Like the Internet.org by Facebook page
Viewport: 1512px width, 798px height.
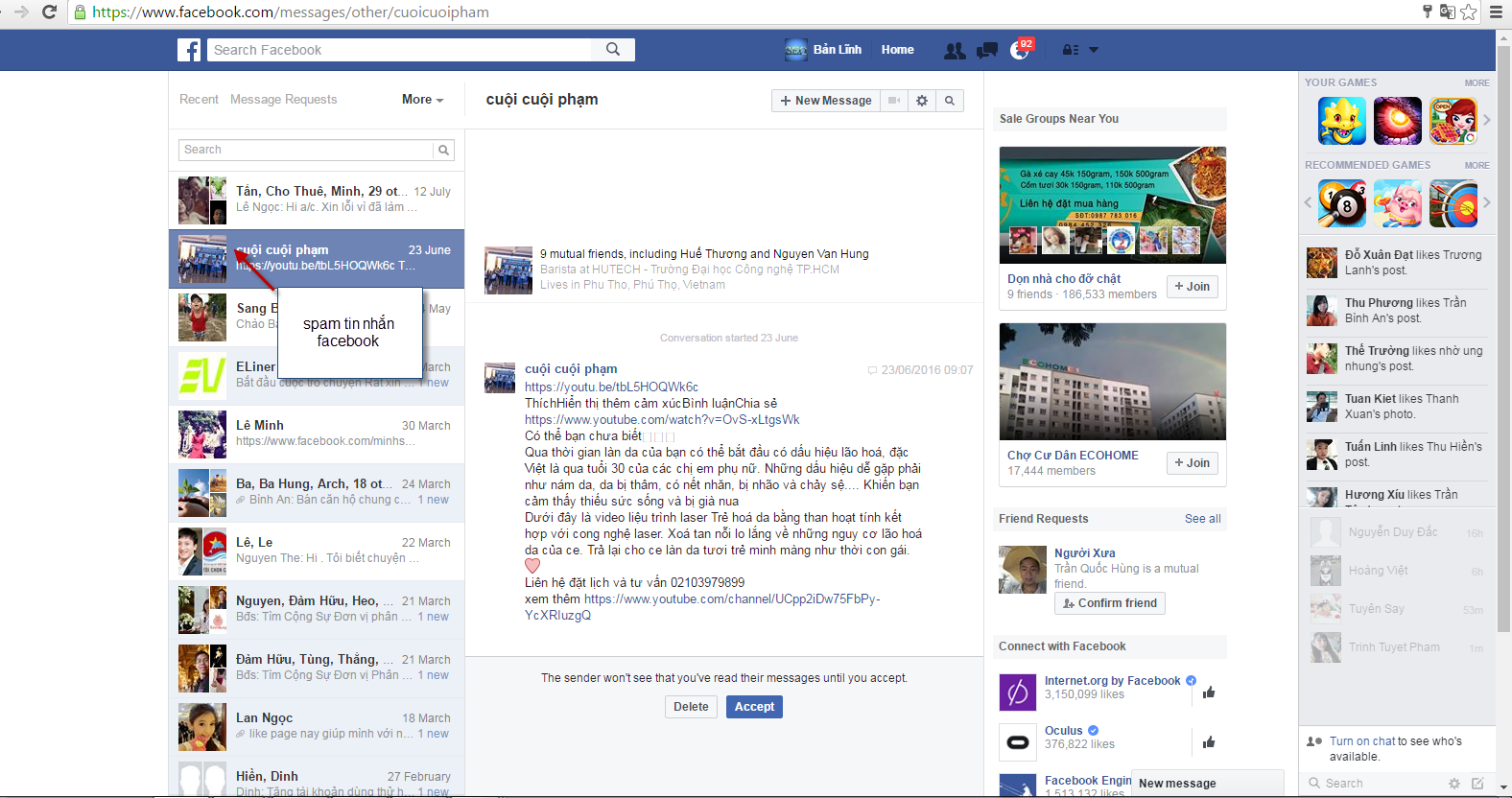coord(1209,692)
